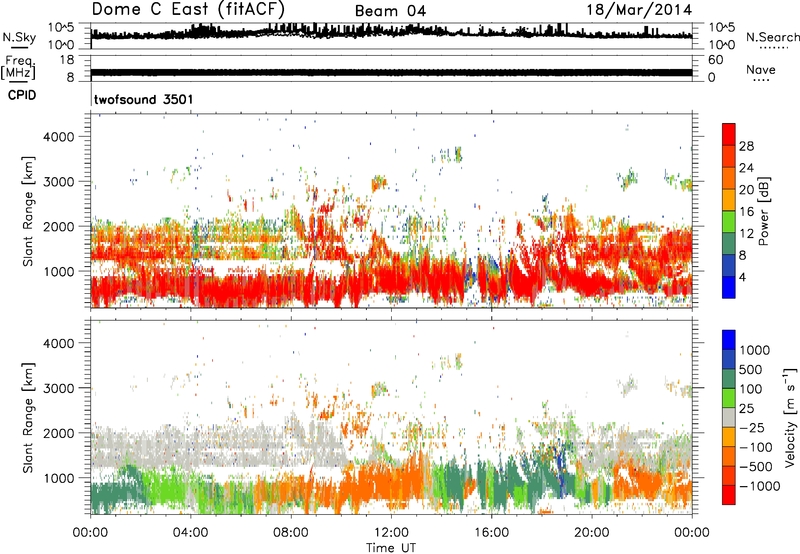Click the 08:00 time axis tick label
The height and width of the screenshot is (554, 800).
[x=291, y=533]
